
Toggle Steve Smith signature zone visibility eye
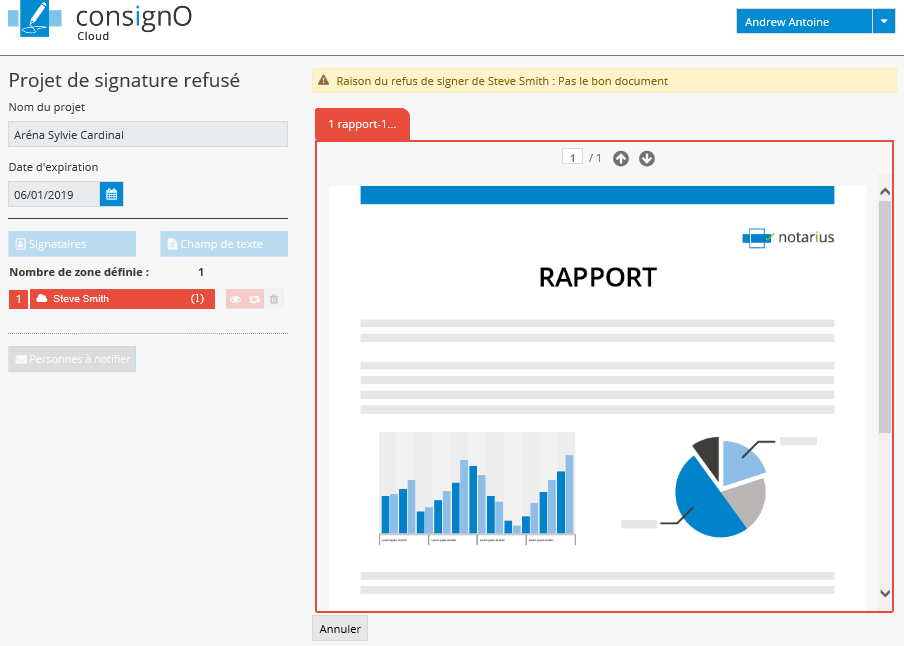(x=236, y=299)
